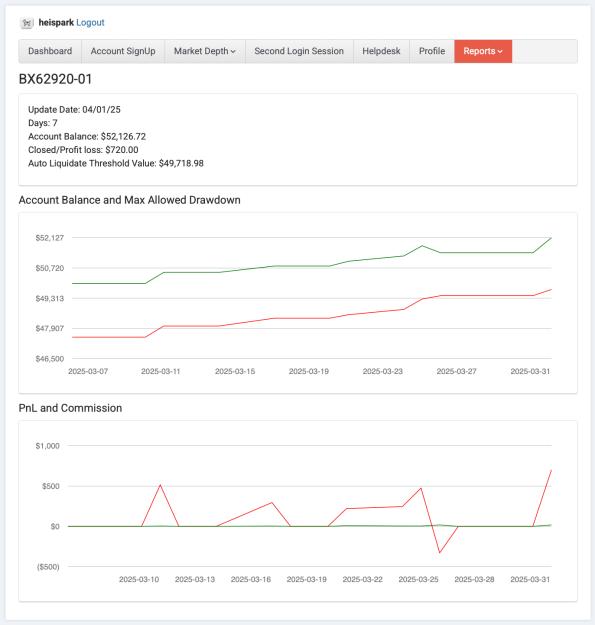Go to the Profile tab
Image resolution: width=595 pixels, height=625 pixels.
(432, 51)
